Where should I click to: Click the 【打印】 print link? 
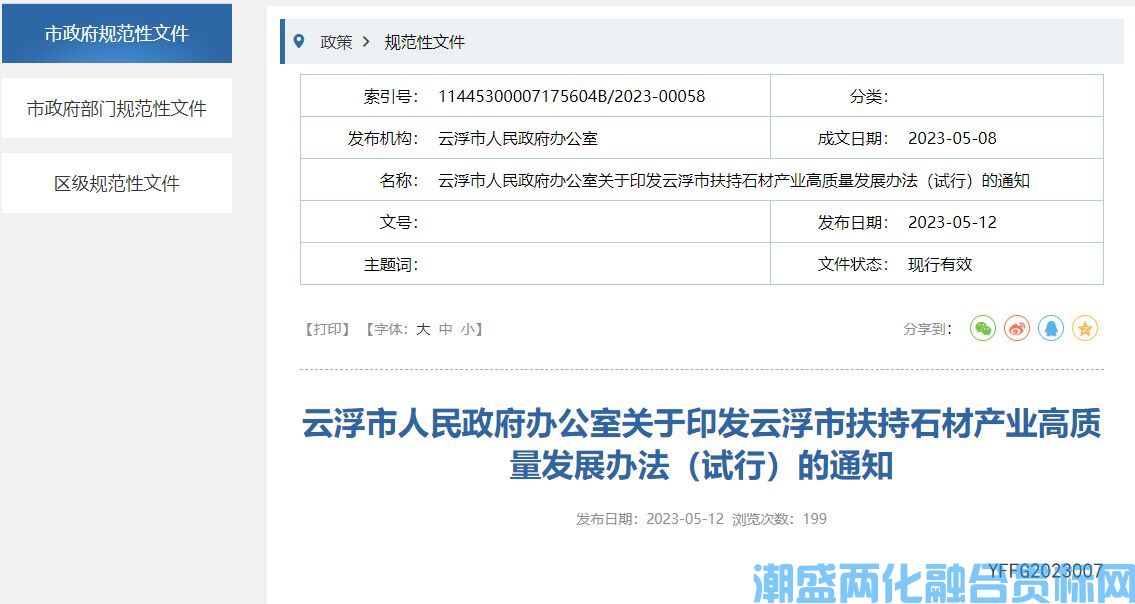(x=327, y=330)
